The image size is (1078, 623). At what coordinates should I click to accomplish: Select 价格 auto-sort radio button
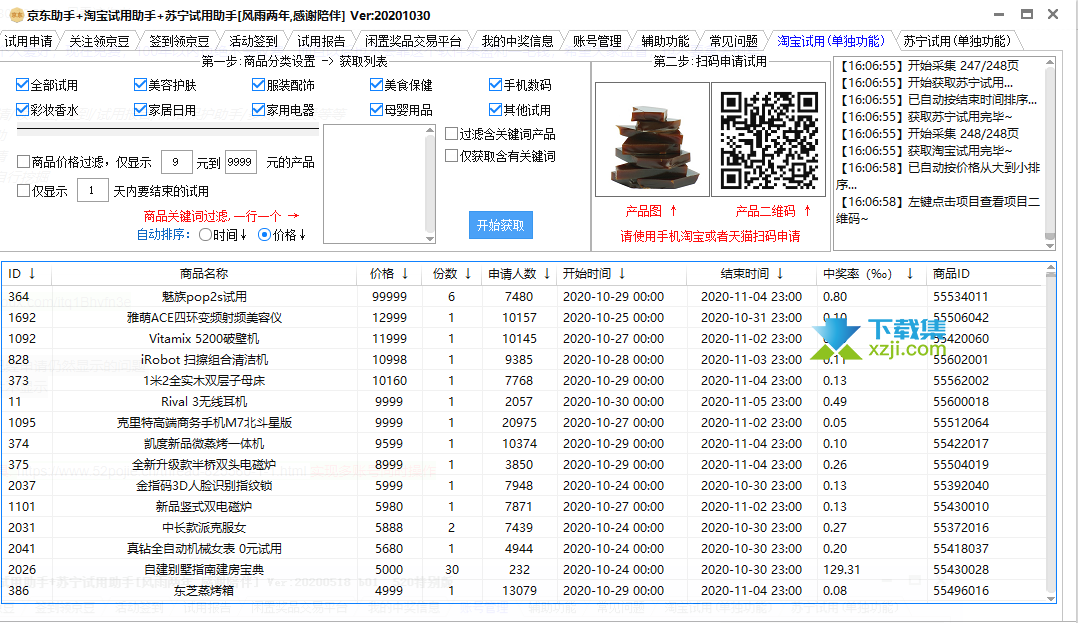264,234
